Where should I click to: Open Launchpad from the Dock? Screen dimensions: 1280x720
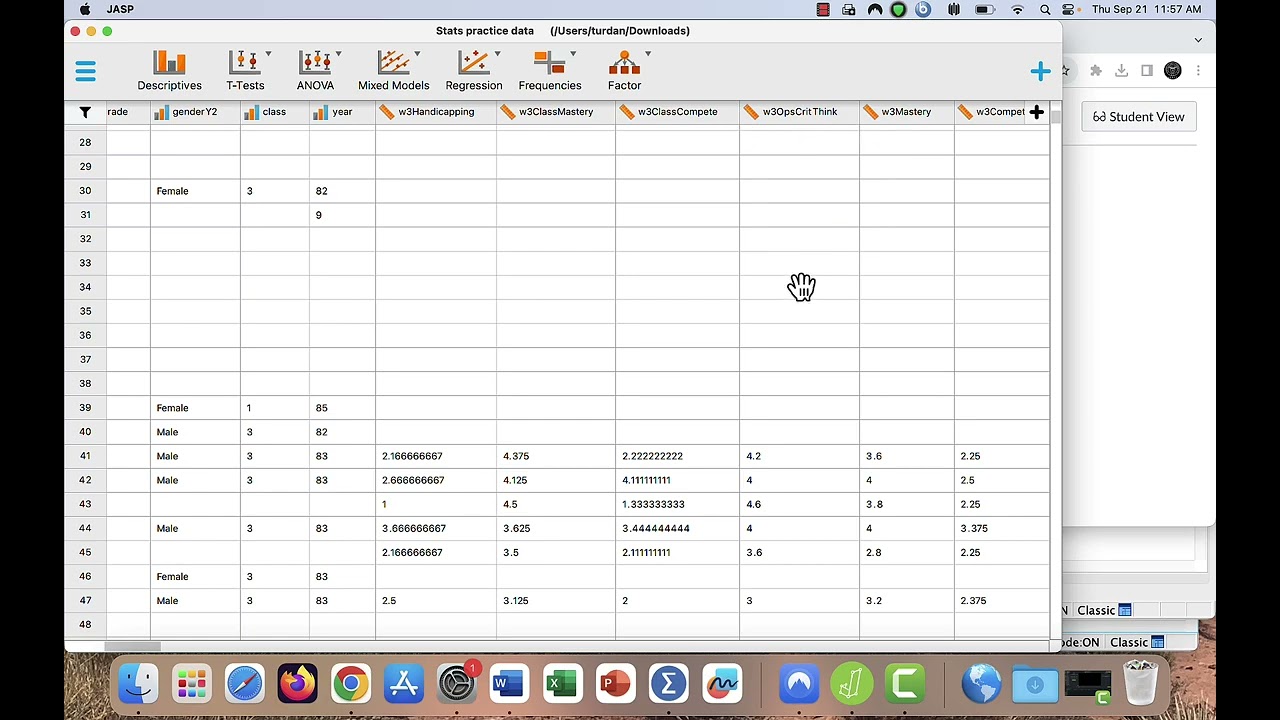[x=192, y=684]
